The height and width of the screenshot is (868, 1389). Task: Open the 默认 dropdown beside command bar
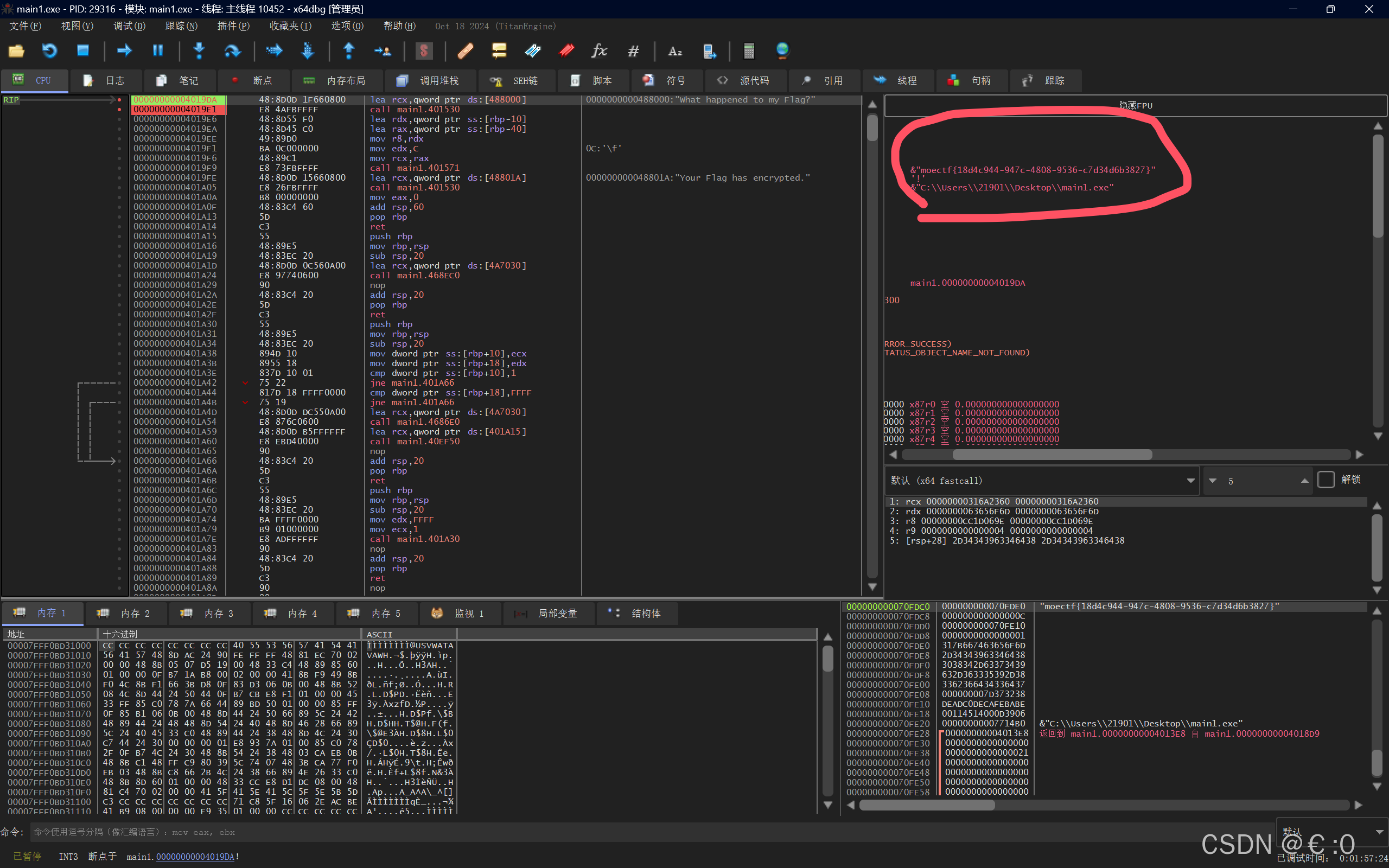(x=1379, y=832)
